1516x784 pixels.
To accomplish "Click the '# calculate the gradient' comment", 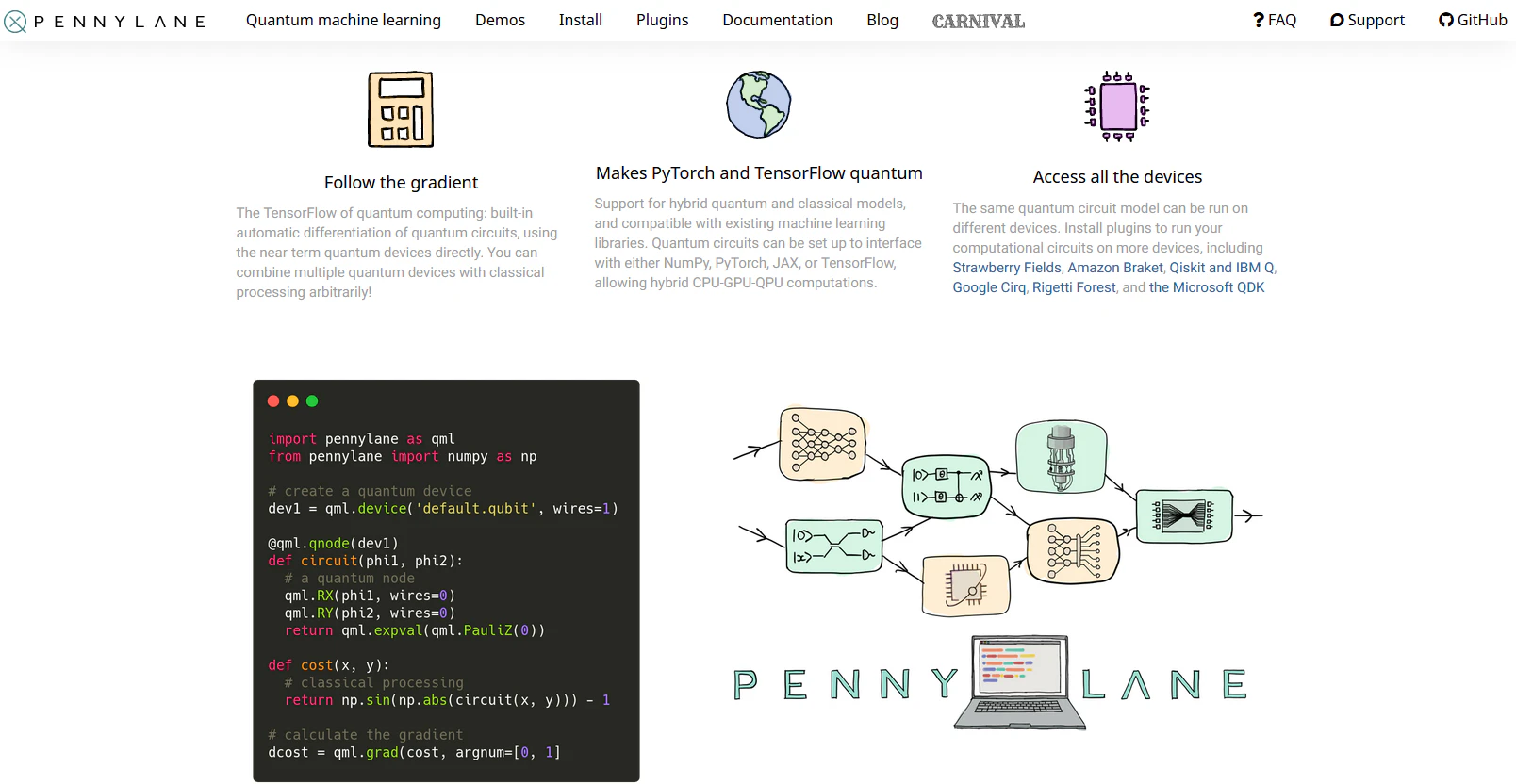I will (x=366, y=735).
